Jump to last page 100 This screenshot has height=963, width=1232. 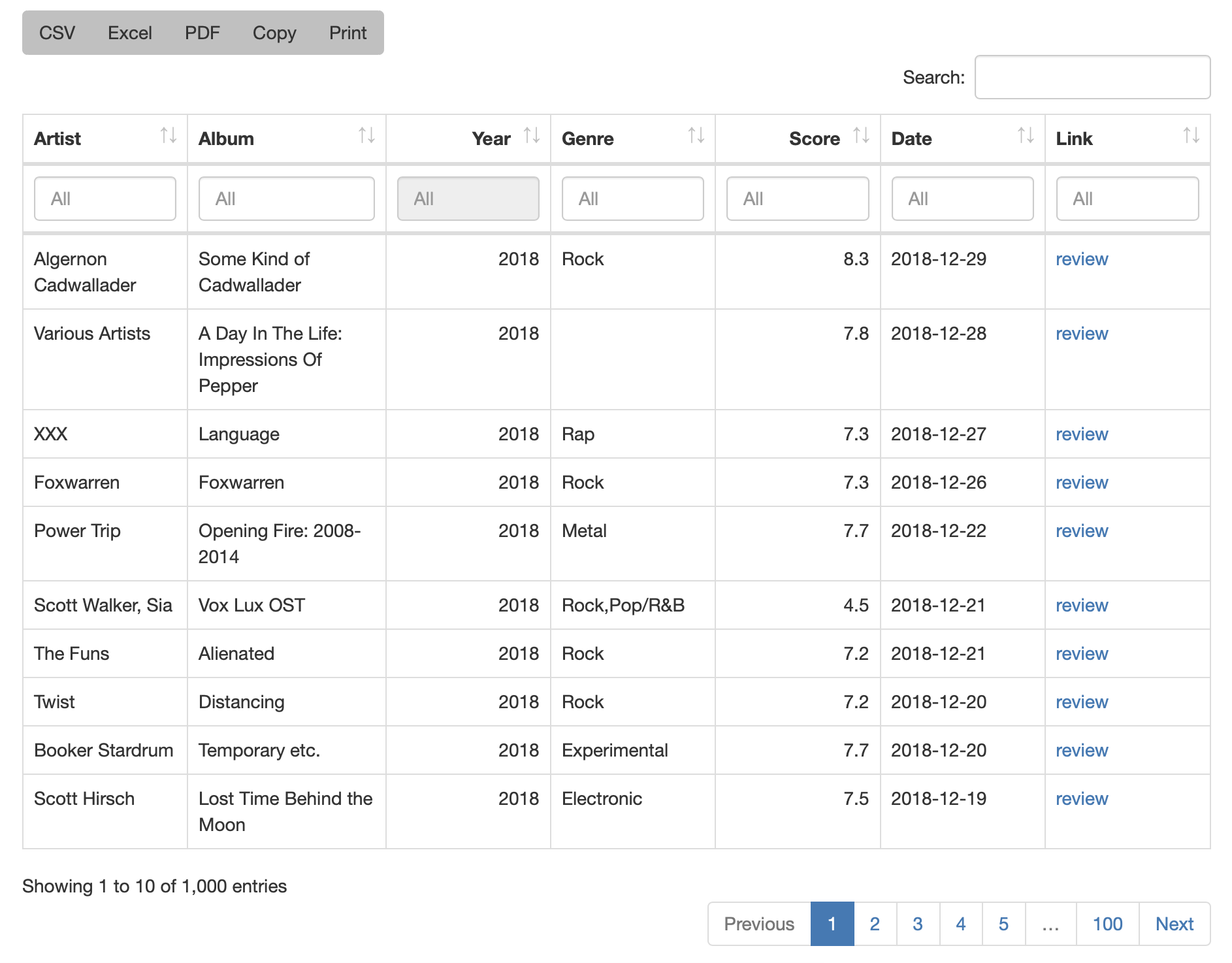tap(1107, 924)
